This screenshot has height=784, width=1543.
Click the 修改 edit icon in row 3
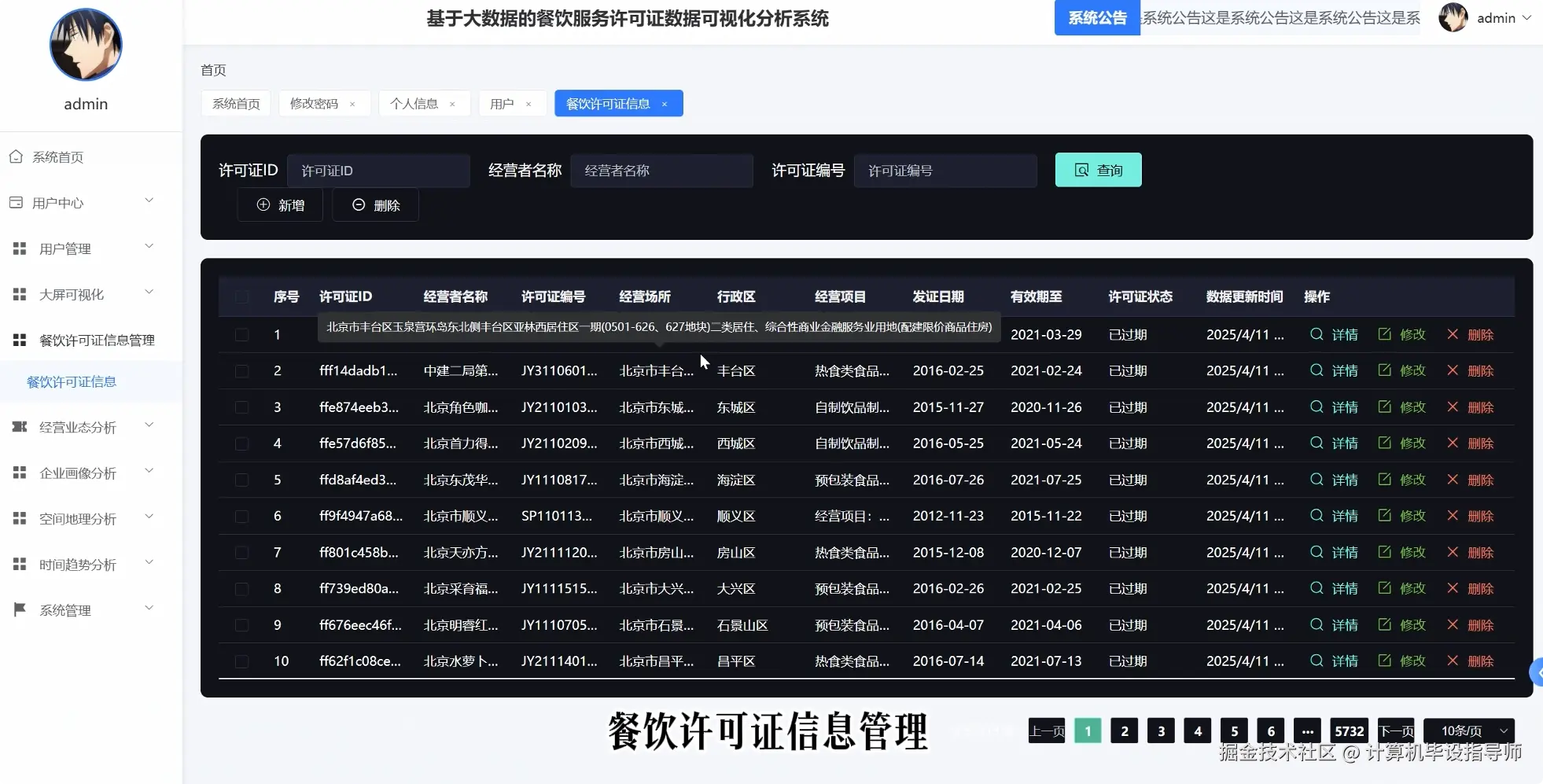pos(1385,407)
